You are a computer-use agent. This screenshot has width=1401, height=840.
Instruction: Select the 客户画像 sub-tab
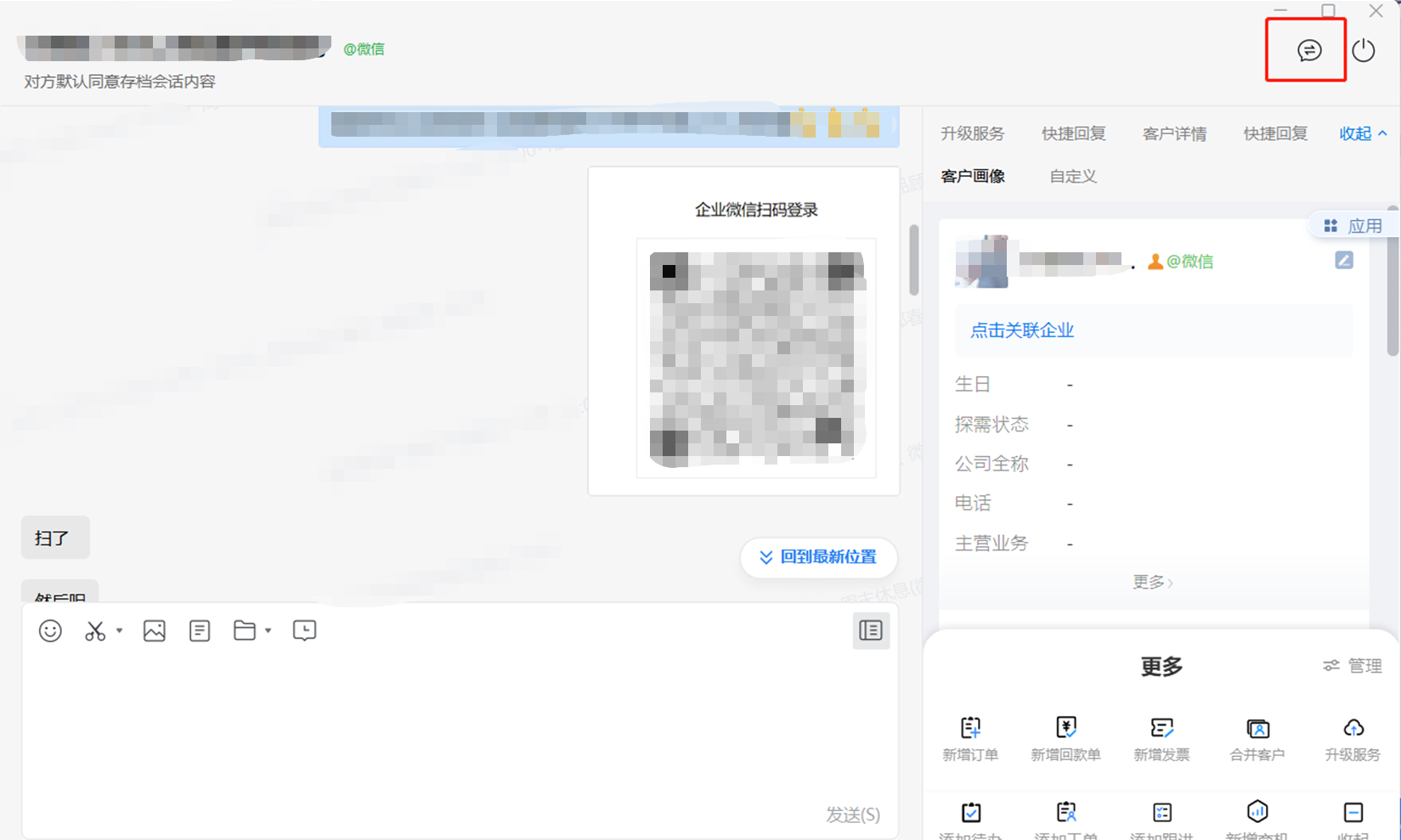(x=973, y=176)
